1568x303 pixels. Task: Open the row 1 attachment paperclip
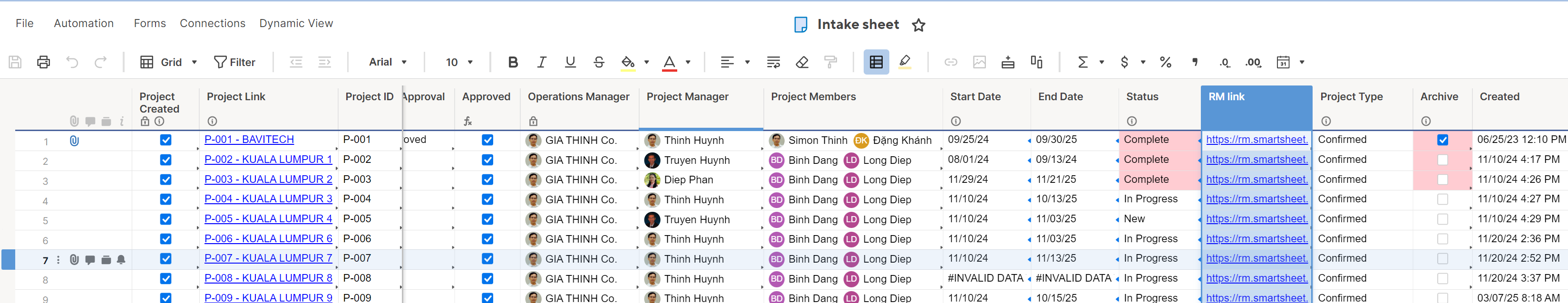click(74, 141)
